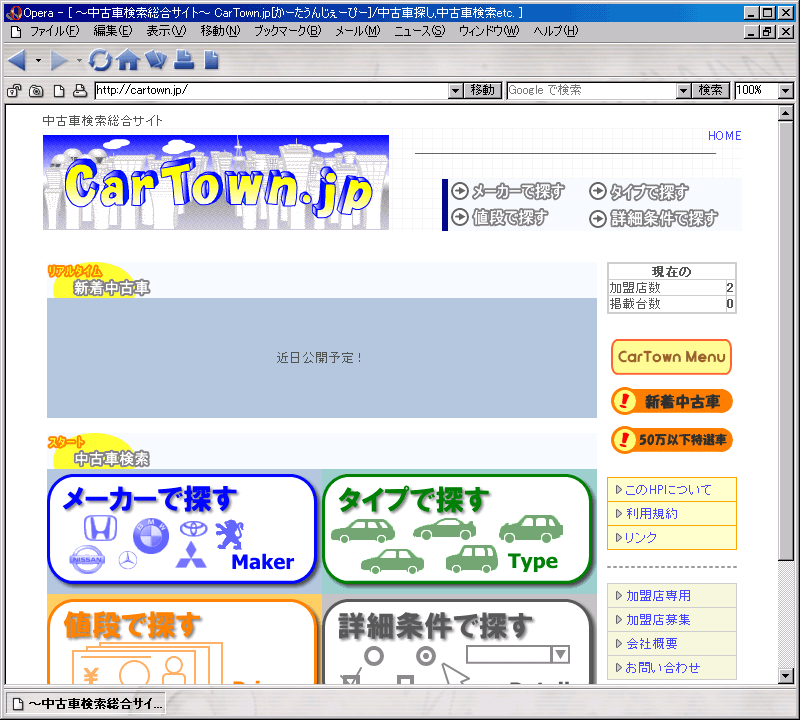Open the 会社概要 link

(652, 643)
